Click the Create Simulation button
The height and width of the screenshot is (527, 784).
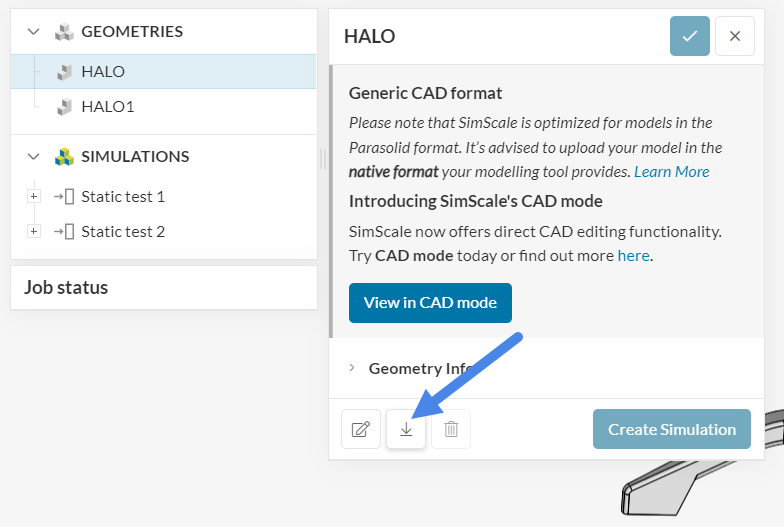click(x=671, y=429)
